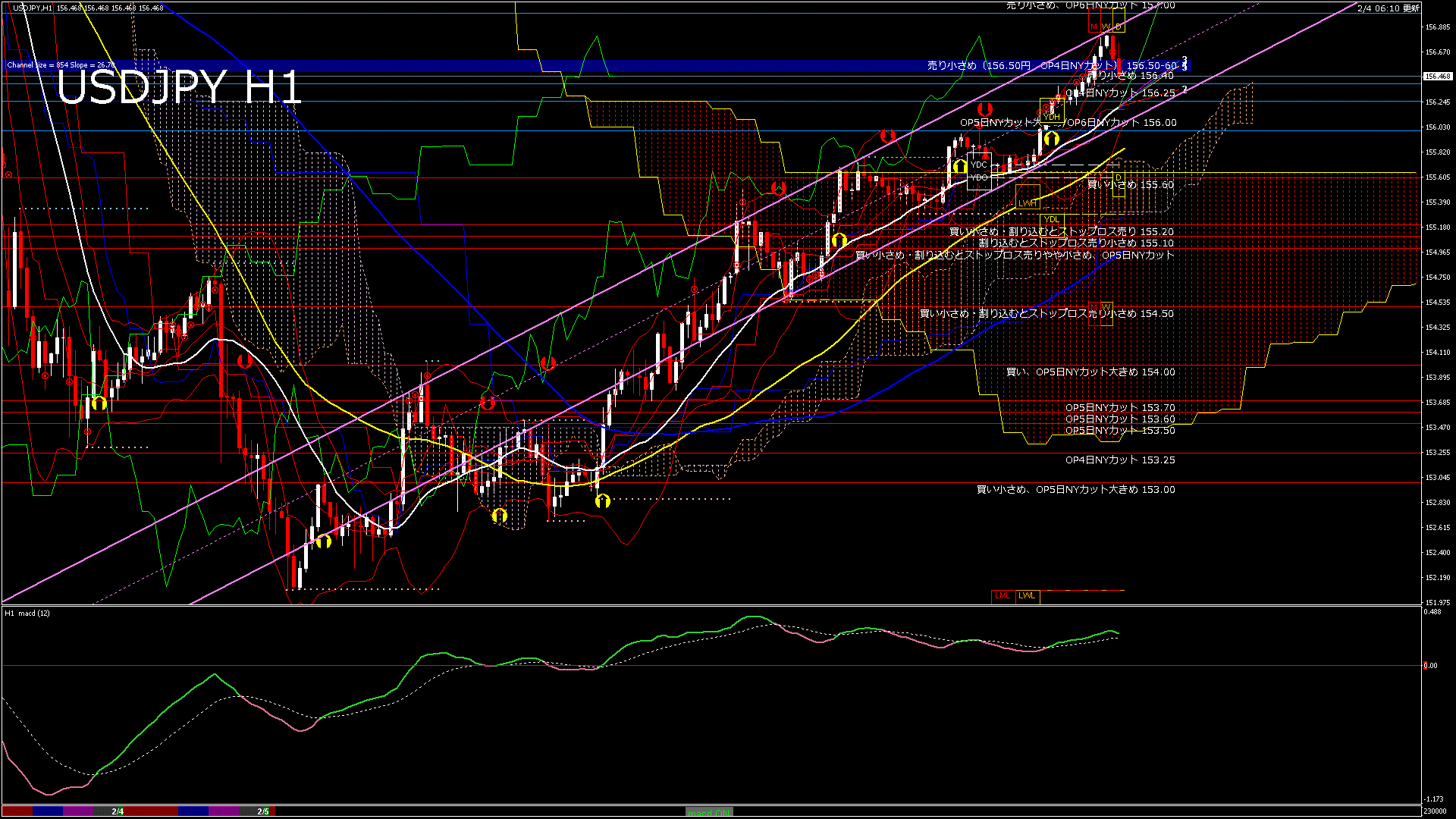Click the red LML label box
The height and width of the screenshot is (819, 1456).
1003,596
